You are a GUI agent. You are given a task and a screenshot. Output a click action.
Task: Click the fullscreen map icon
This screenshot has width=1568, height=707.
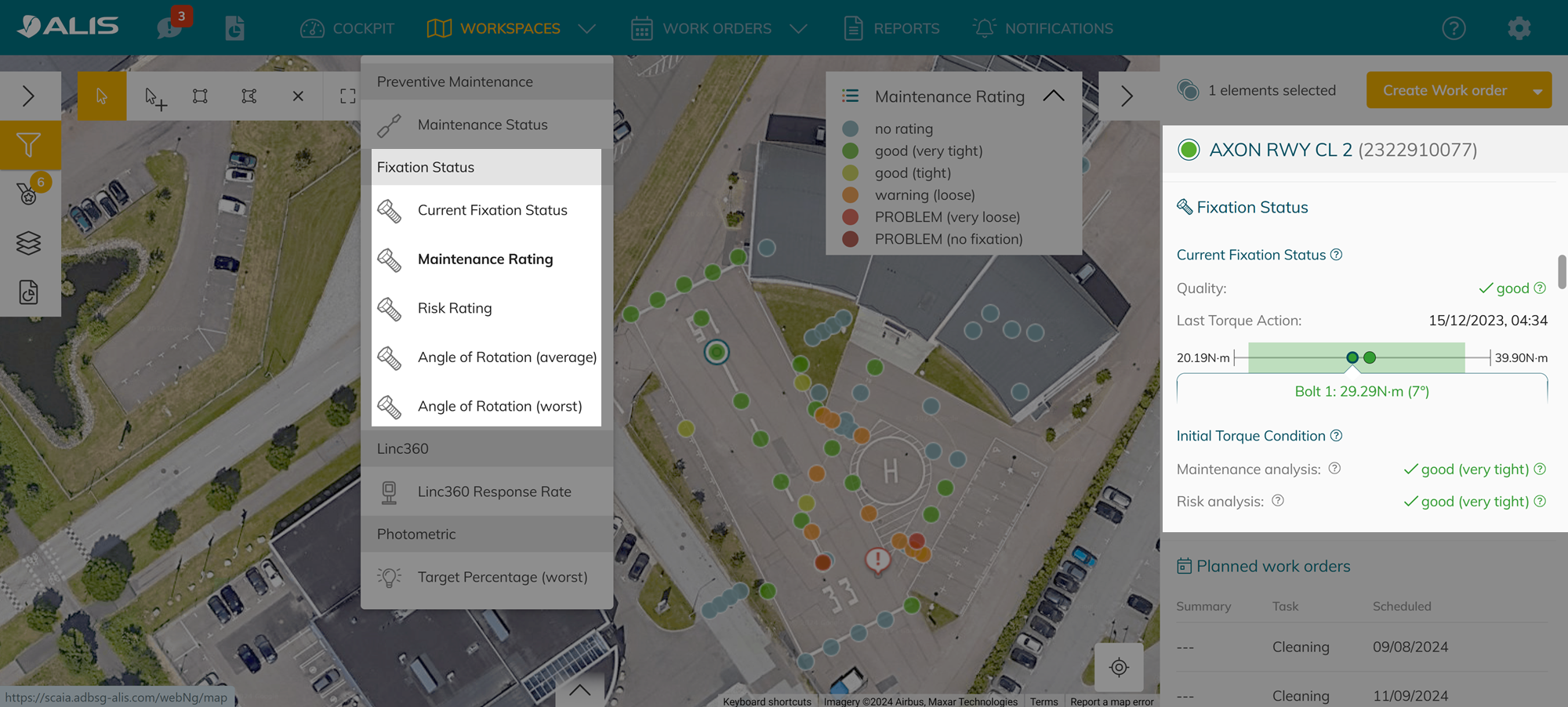pos(347,96)
